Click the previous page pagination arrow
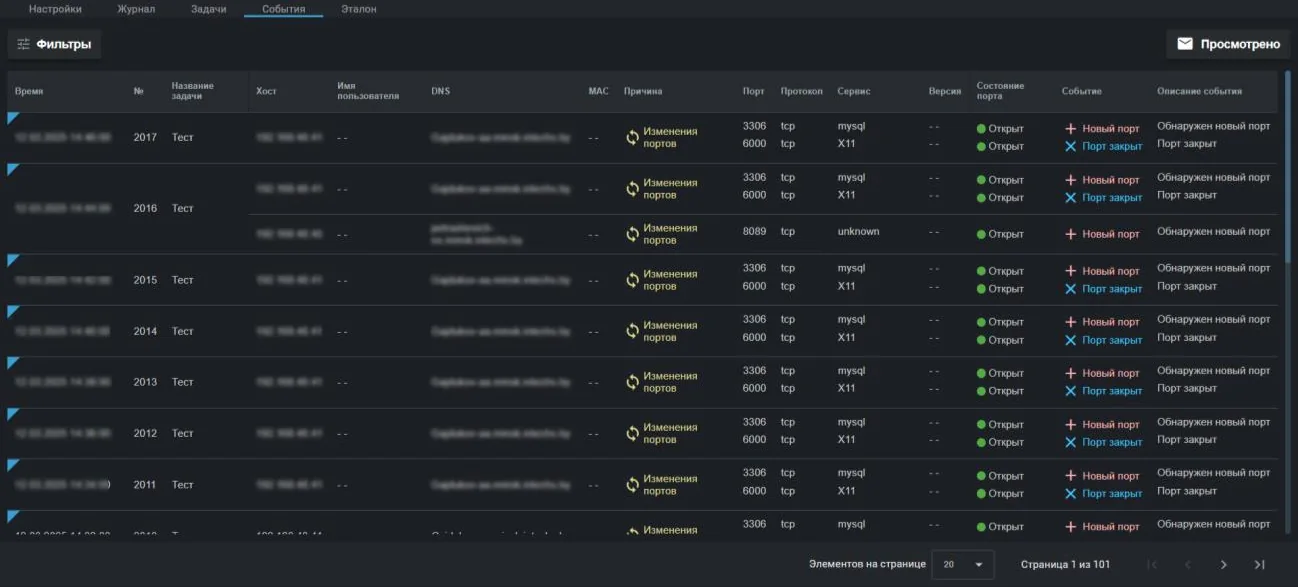Image resolution: width=1298 pixels, height=587 pixels. pos(1188,565)
